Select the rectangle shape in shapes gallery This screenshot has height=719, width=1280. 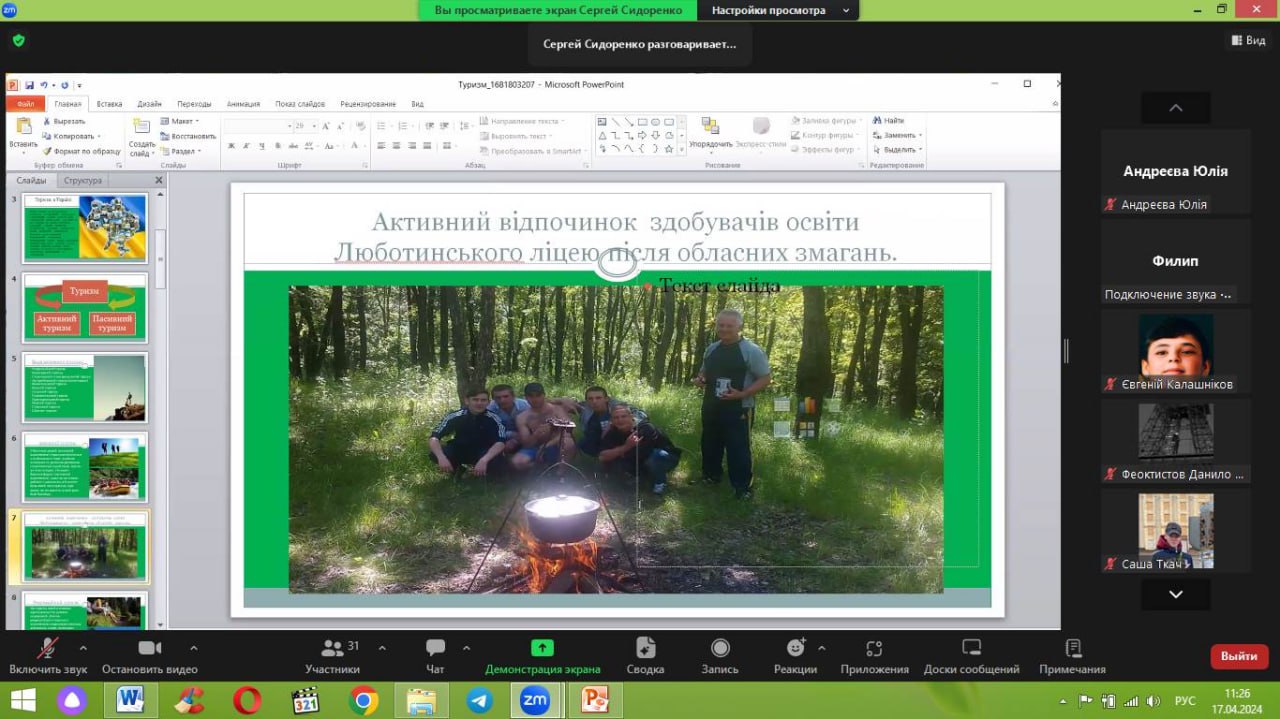[x=642, y=121]
